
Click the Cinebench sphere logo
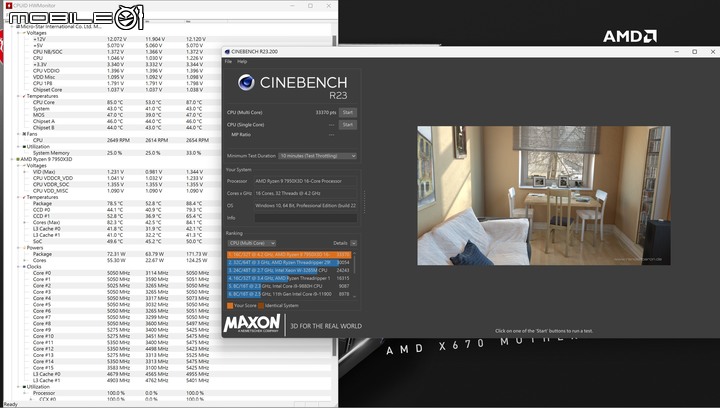click(246, 83)
